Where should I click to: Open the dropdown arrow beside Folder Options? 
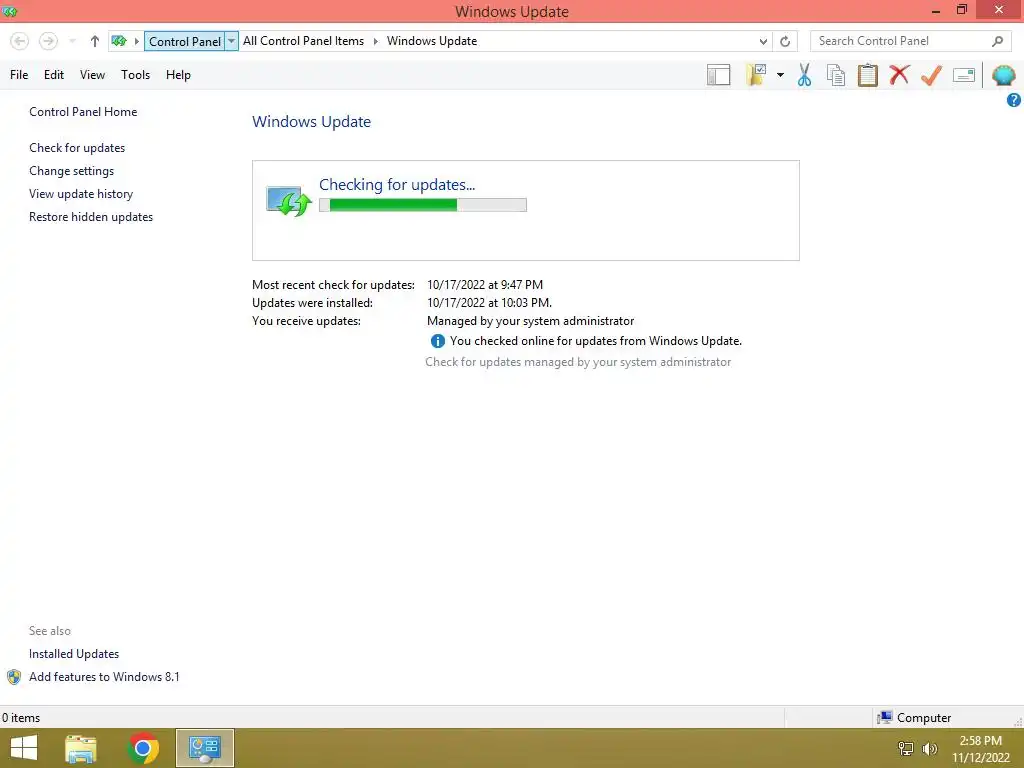pos(780,75)
